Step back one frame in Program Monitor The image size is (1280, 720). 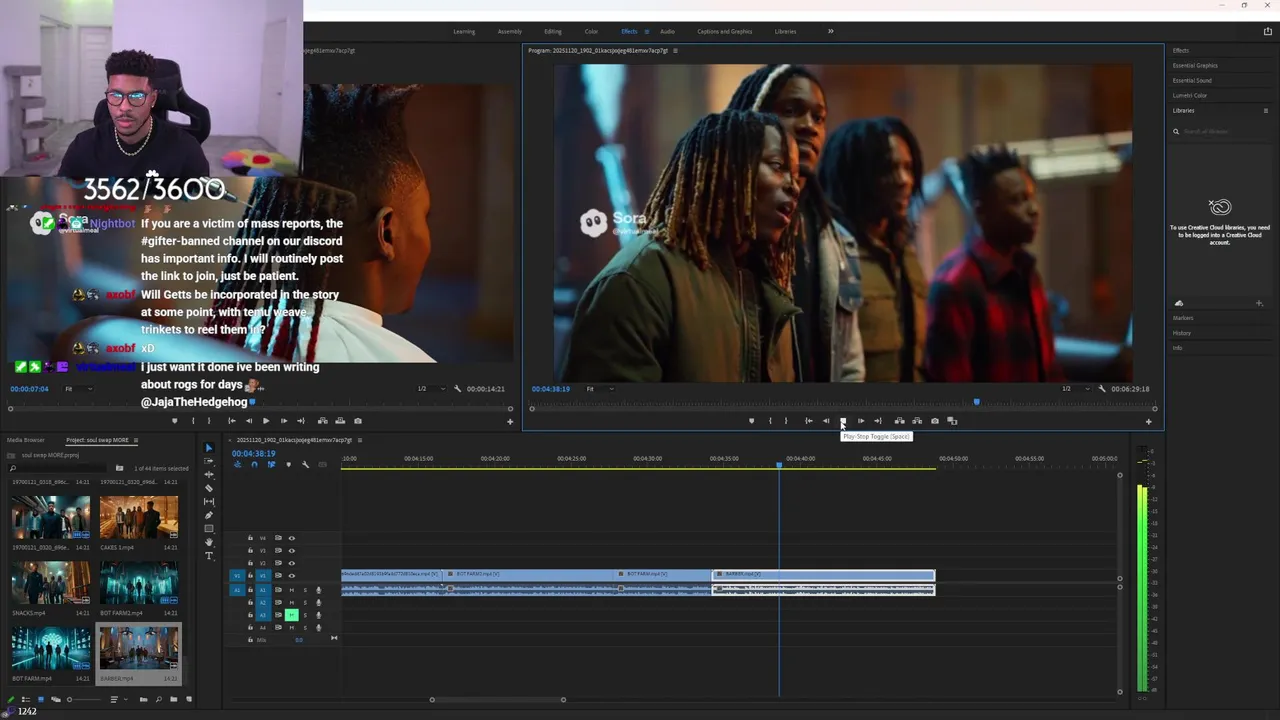click(826, 421)
